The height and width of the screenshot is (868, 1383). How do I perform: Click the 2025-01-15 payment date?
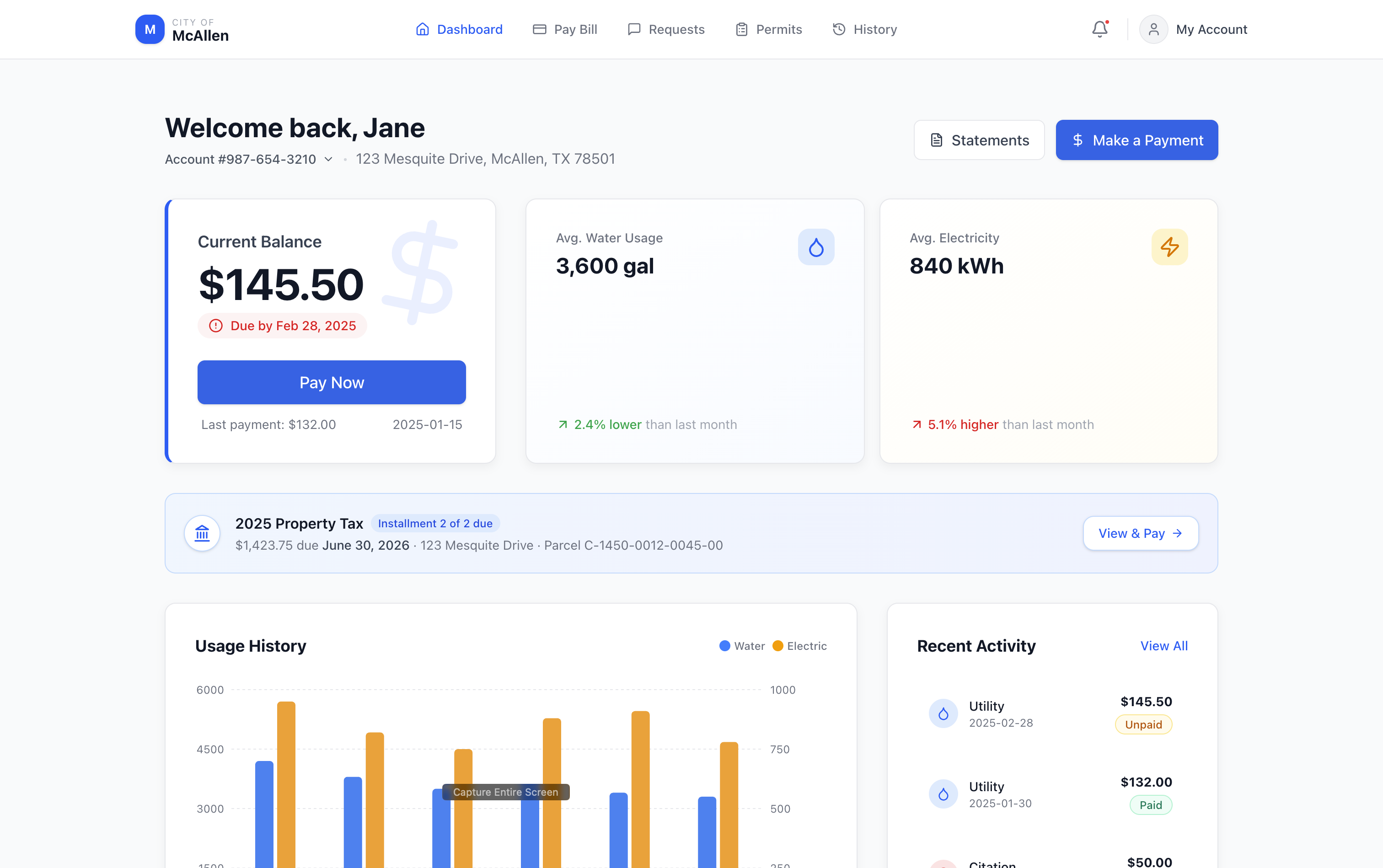(x=427, y=425)
